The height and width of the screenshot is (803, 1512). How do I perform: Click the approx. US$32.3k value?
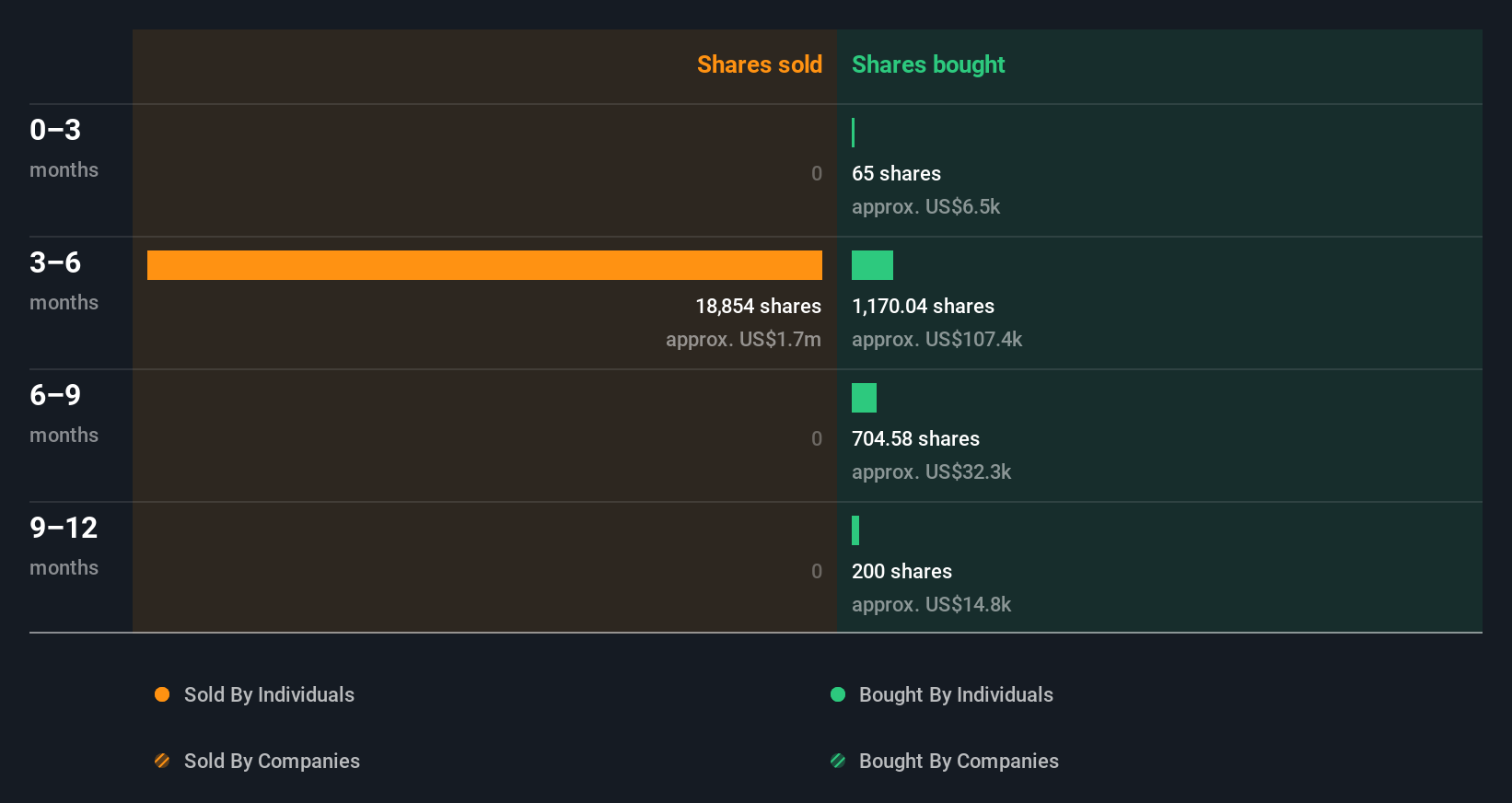click(931, 471)
